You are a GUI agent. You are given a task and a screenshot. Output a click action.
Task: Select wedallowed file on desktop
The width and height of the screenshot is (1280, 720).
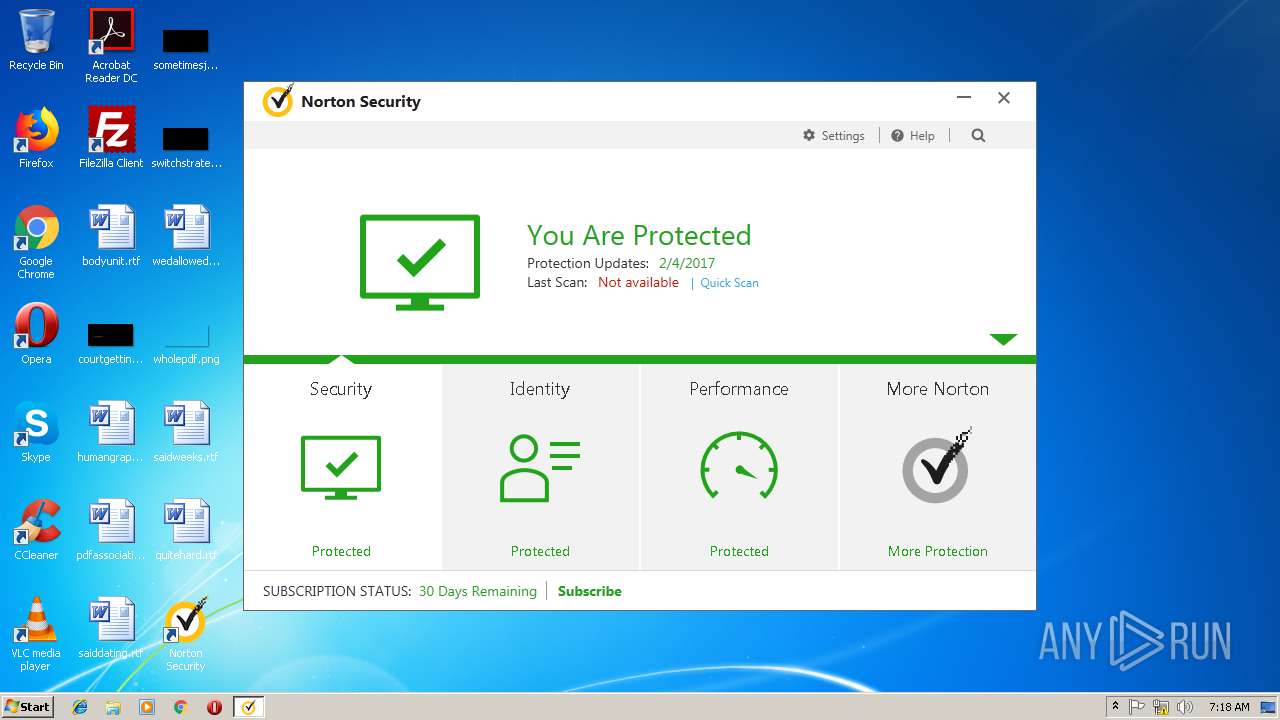186,236
